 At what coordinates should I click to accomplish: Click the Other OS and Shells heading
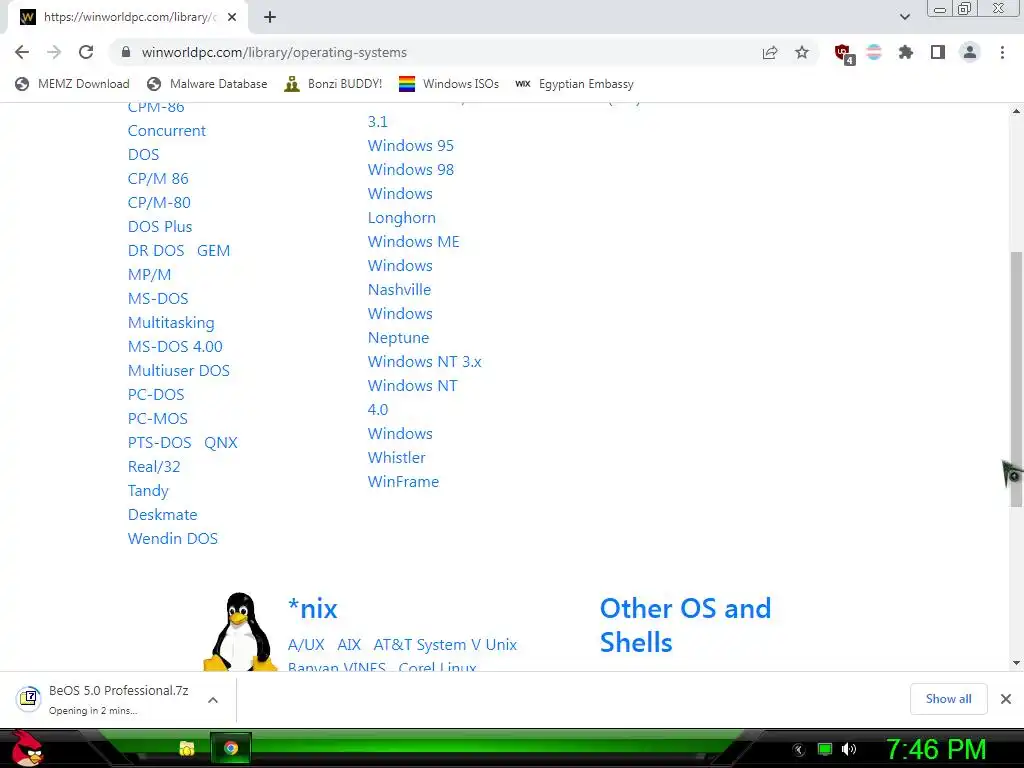(x=686, y=626)
